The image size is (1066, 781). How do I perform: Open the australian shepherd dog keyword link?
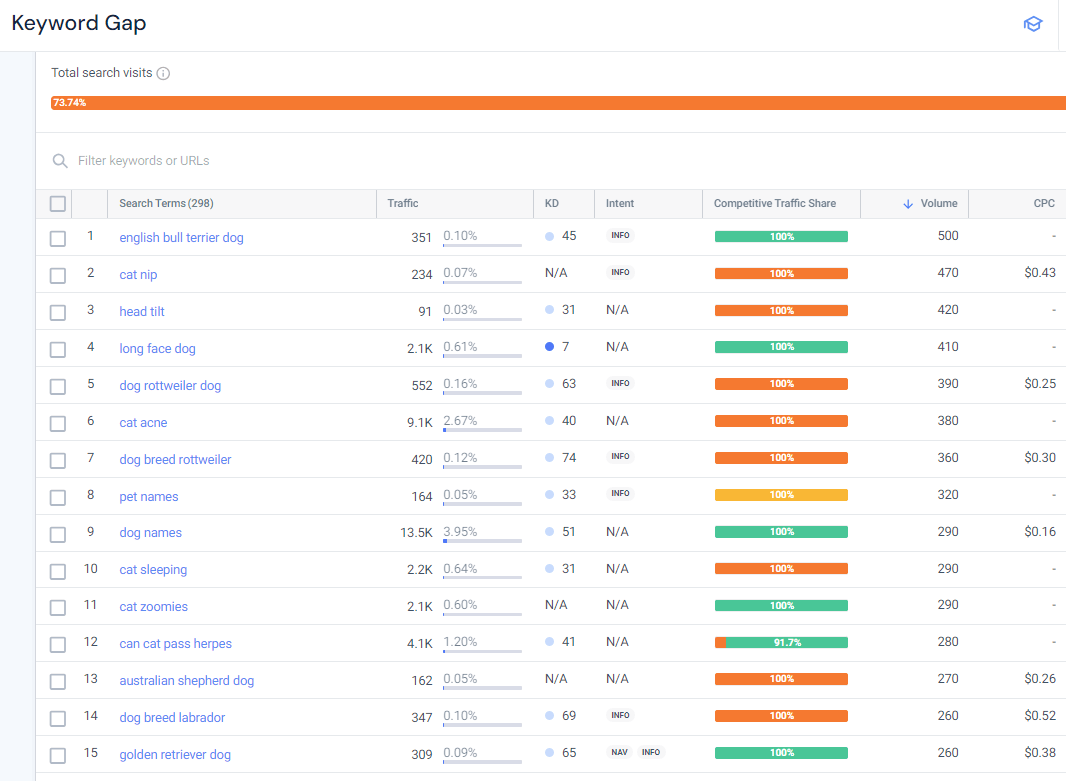tap(186, 679)
